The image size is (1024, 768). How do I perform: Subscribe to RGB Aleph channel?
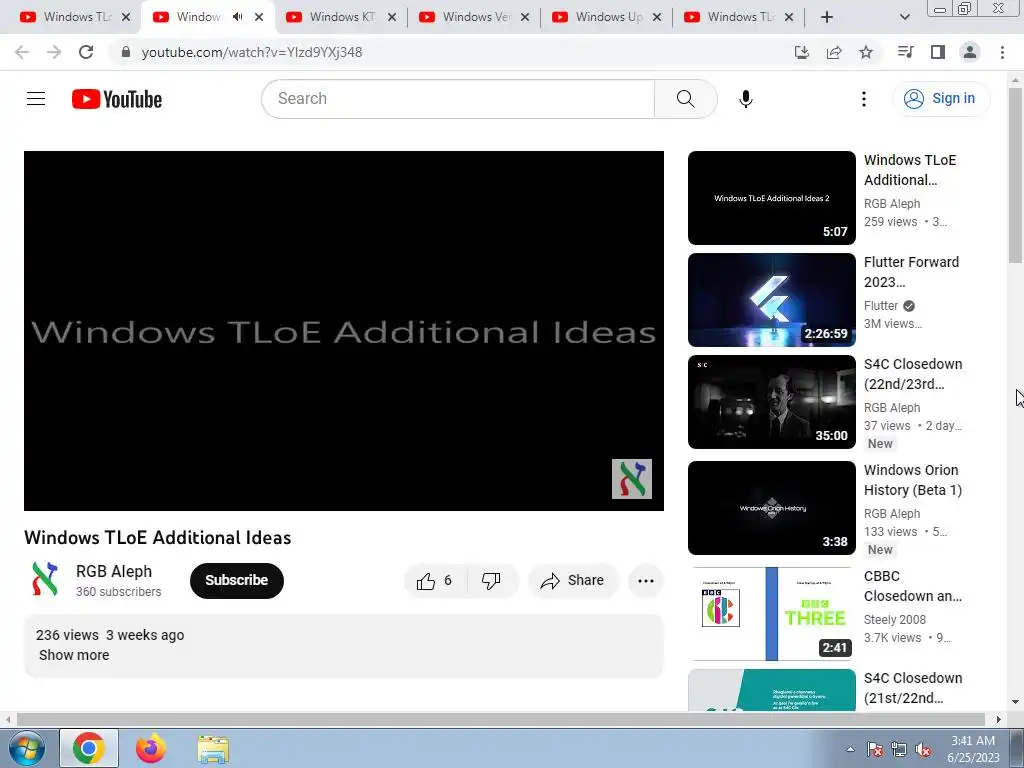pyautogui.click(x=236, y=581)
